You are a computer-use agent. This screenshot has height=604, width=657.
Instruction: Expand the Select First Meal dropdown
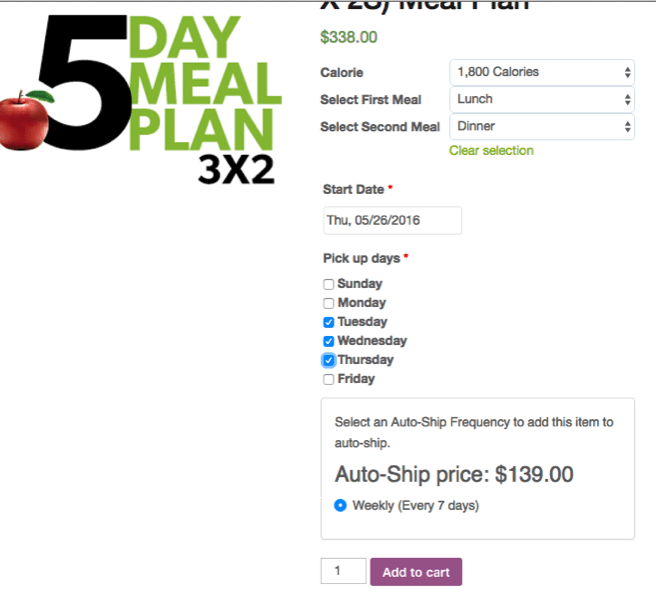542,100
